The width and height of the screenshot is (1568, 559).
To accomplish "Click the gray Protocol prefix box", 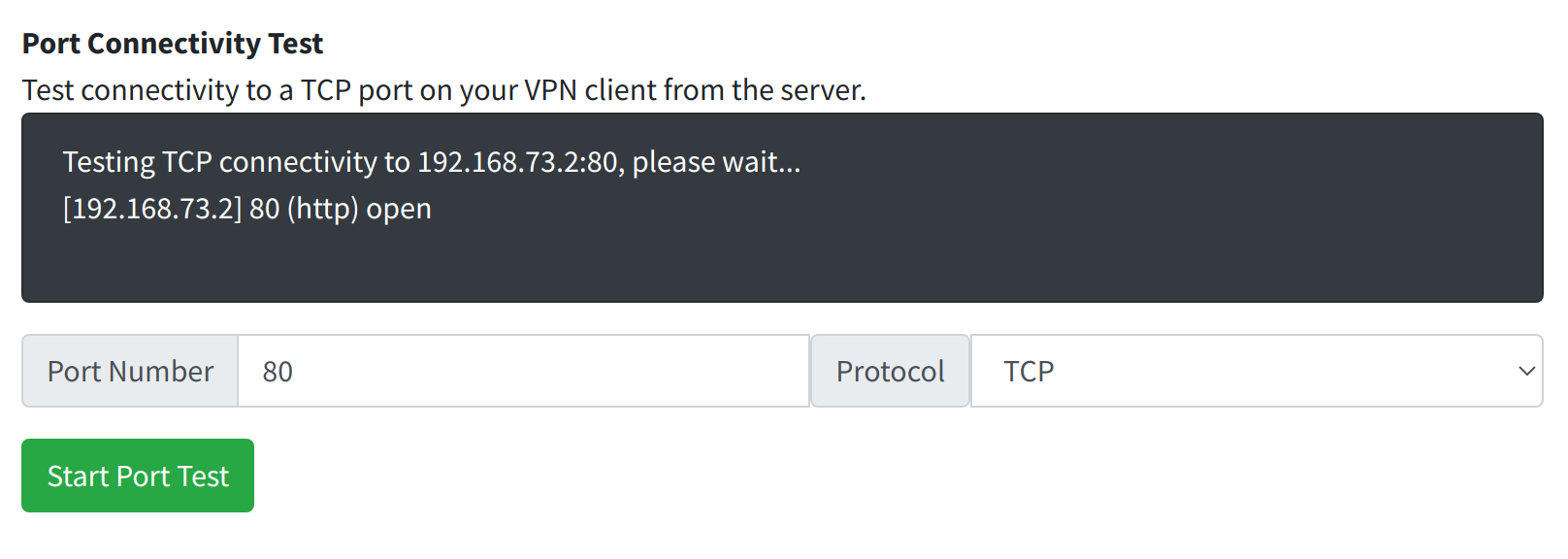I will pos(889,371).
